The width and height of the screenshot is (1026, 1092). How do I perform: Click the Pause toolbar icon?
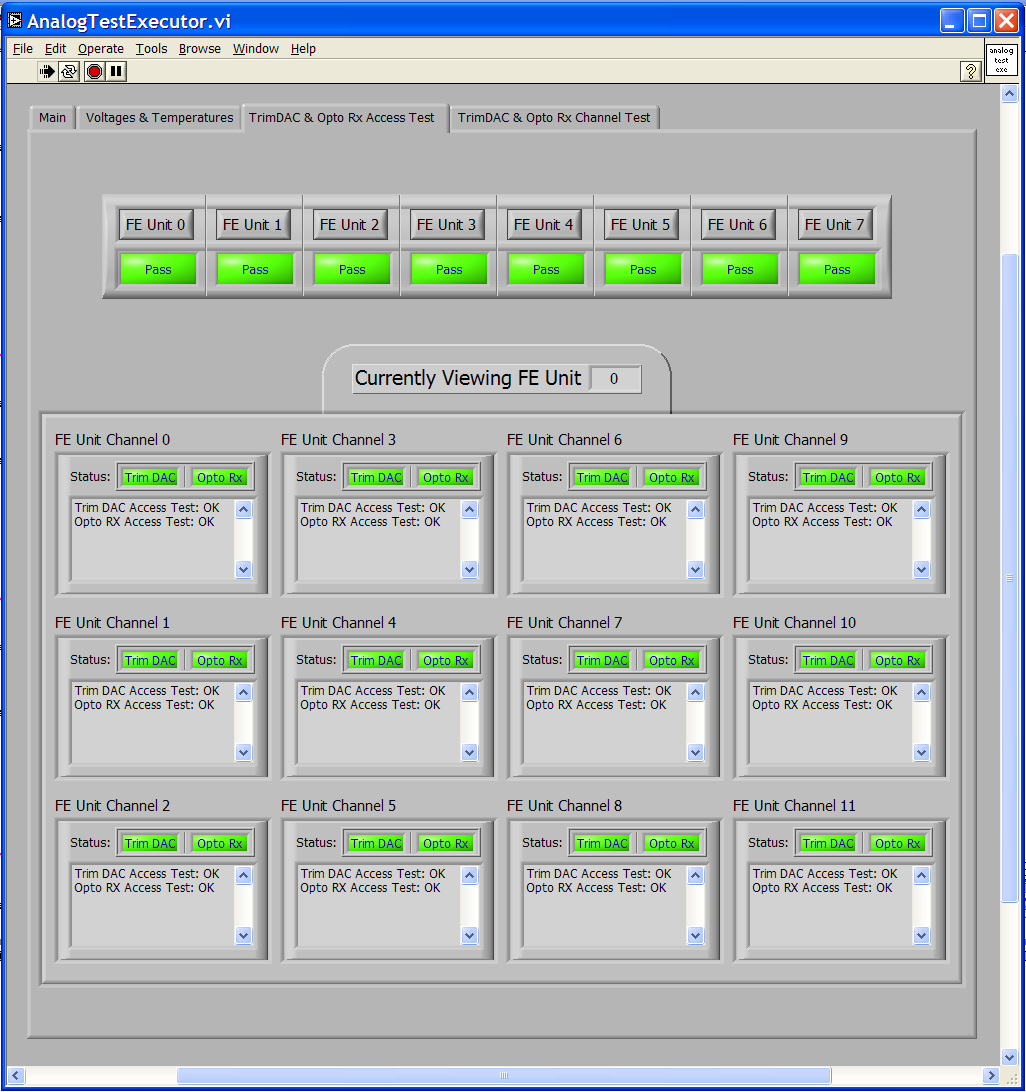pyautogui.click(x=117, y=71)
